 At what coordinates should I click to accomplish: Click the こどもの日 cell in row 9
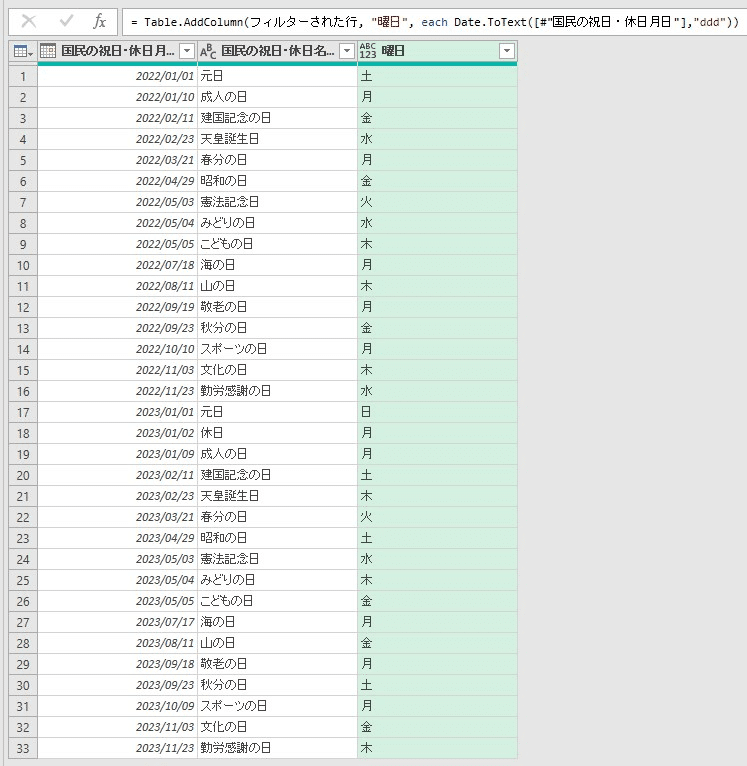(277, 244)
